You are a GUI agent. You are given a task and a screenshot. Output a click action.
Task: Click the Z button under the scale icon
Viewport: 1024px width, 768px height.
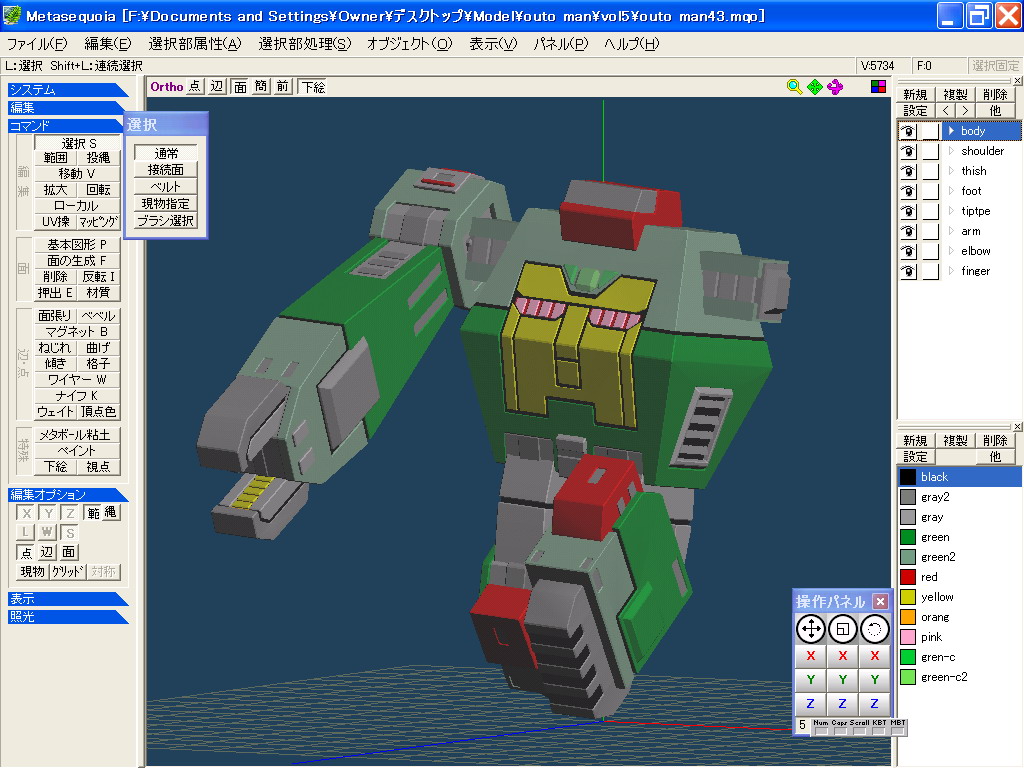click(842, 703)
